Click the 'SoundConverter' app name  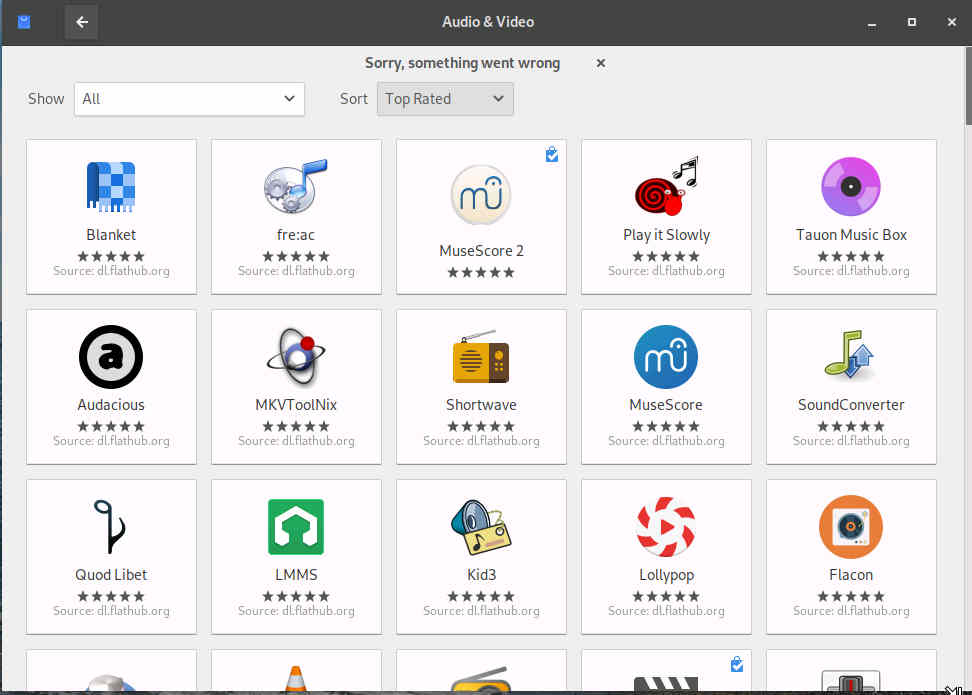pos(851,405)
